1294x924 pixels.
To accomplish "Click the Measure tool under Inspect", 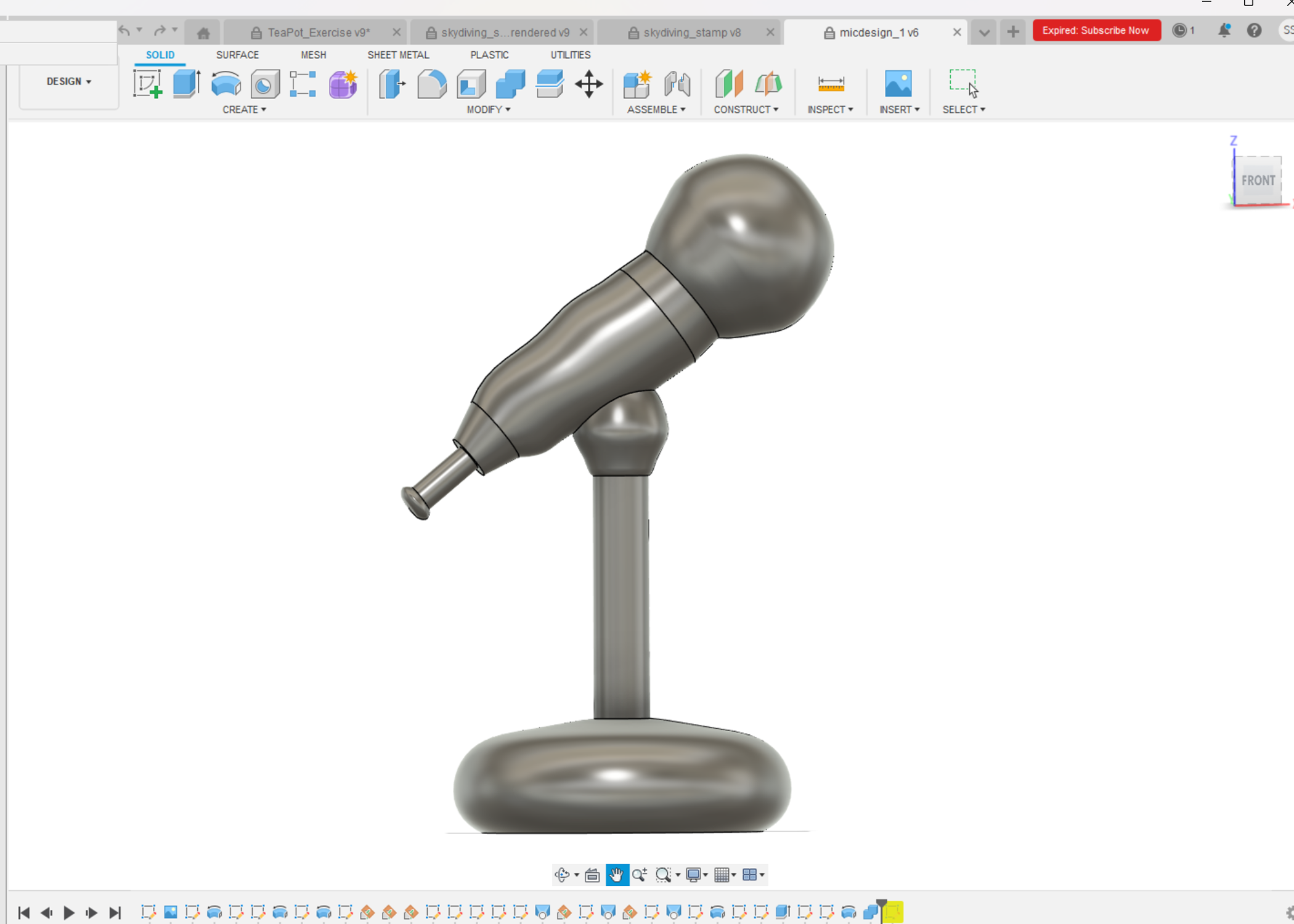I will coord(830,84).
